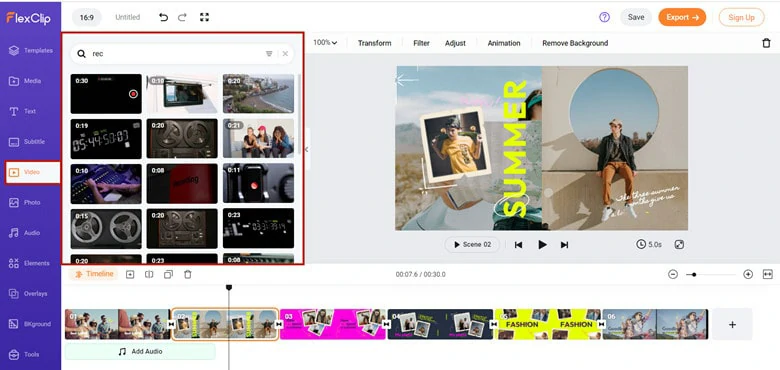780x370 pixels.
Task: Open the Elements sidebar tab
Action: pyautogui.click(x=30, y=263)
